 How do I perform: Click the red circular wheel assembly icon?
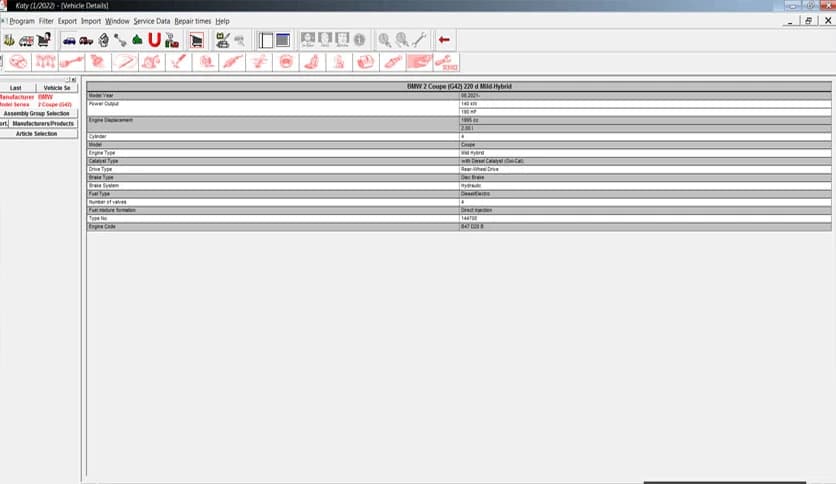[286, 62]
